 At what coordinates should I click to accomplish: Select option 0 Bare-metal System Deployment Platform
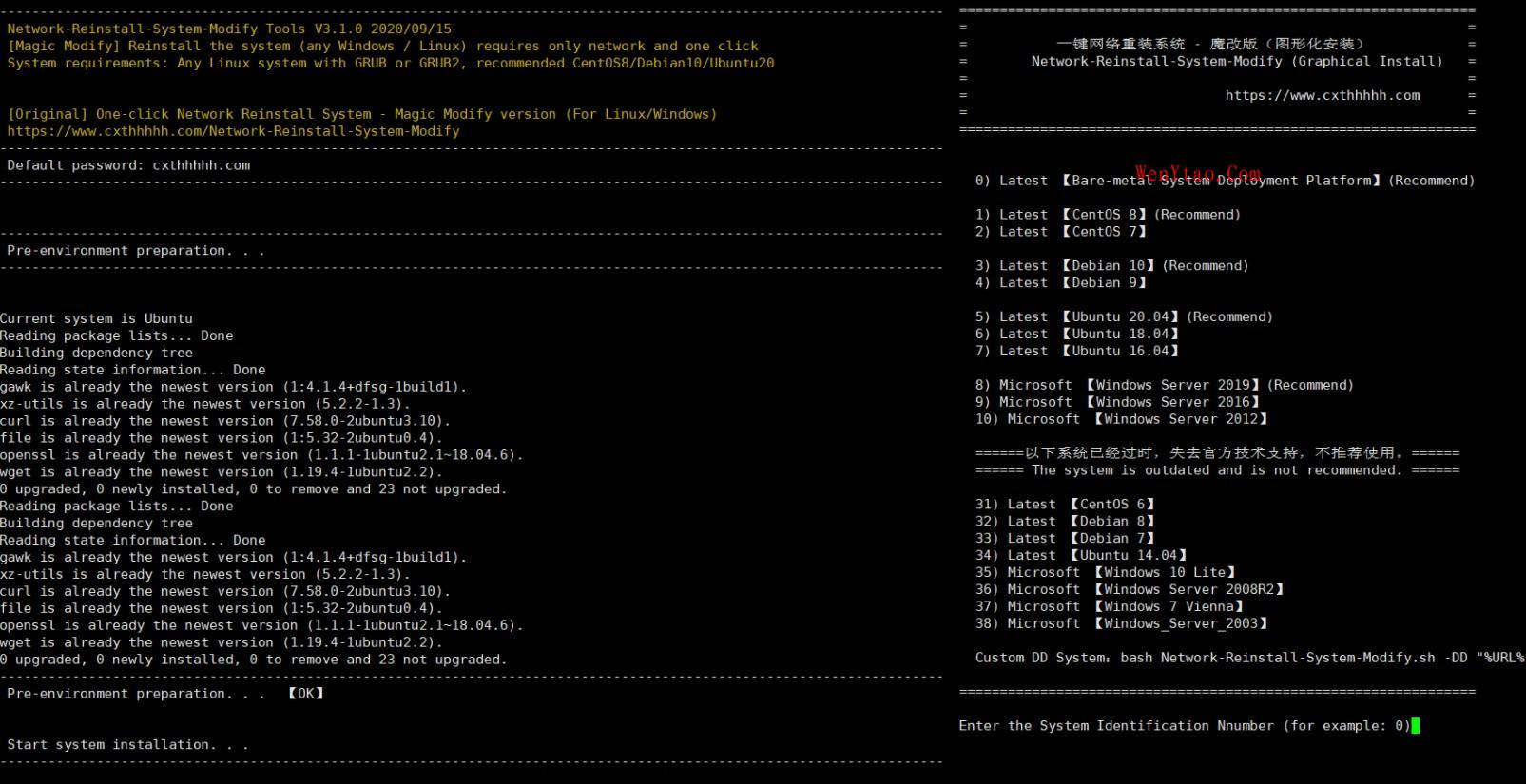(1225, 181)
